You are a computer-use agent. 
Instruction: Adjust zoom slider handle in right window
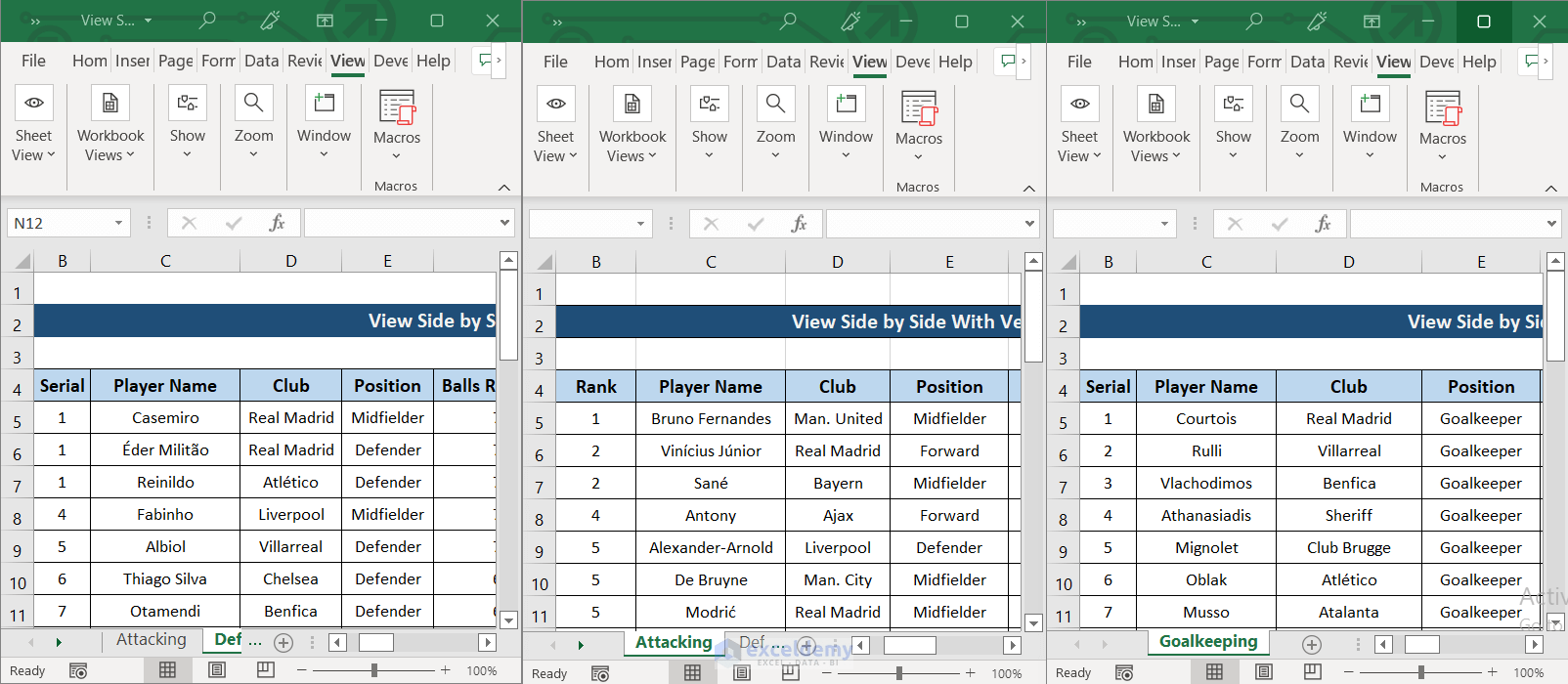(x=1420, y=672)
